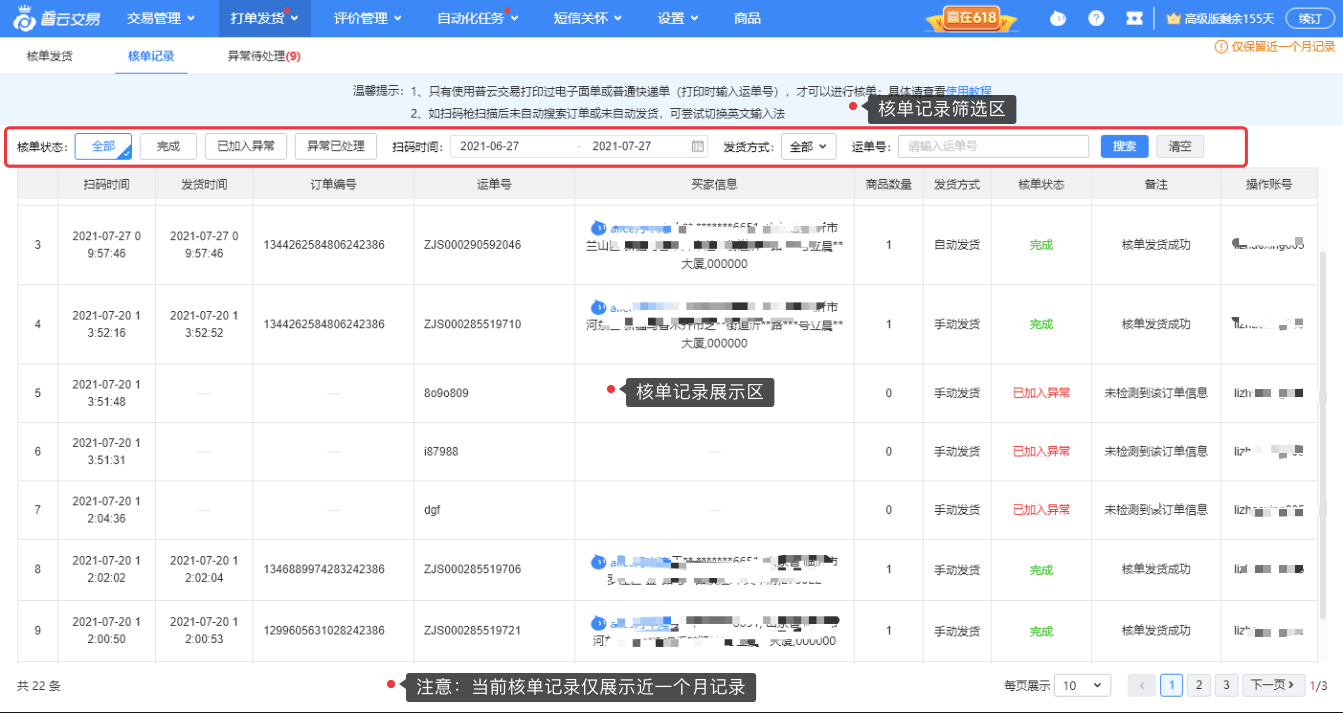
Task: Click the buyer chat icon in row 8
Action: click(599, 561)
